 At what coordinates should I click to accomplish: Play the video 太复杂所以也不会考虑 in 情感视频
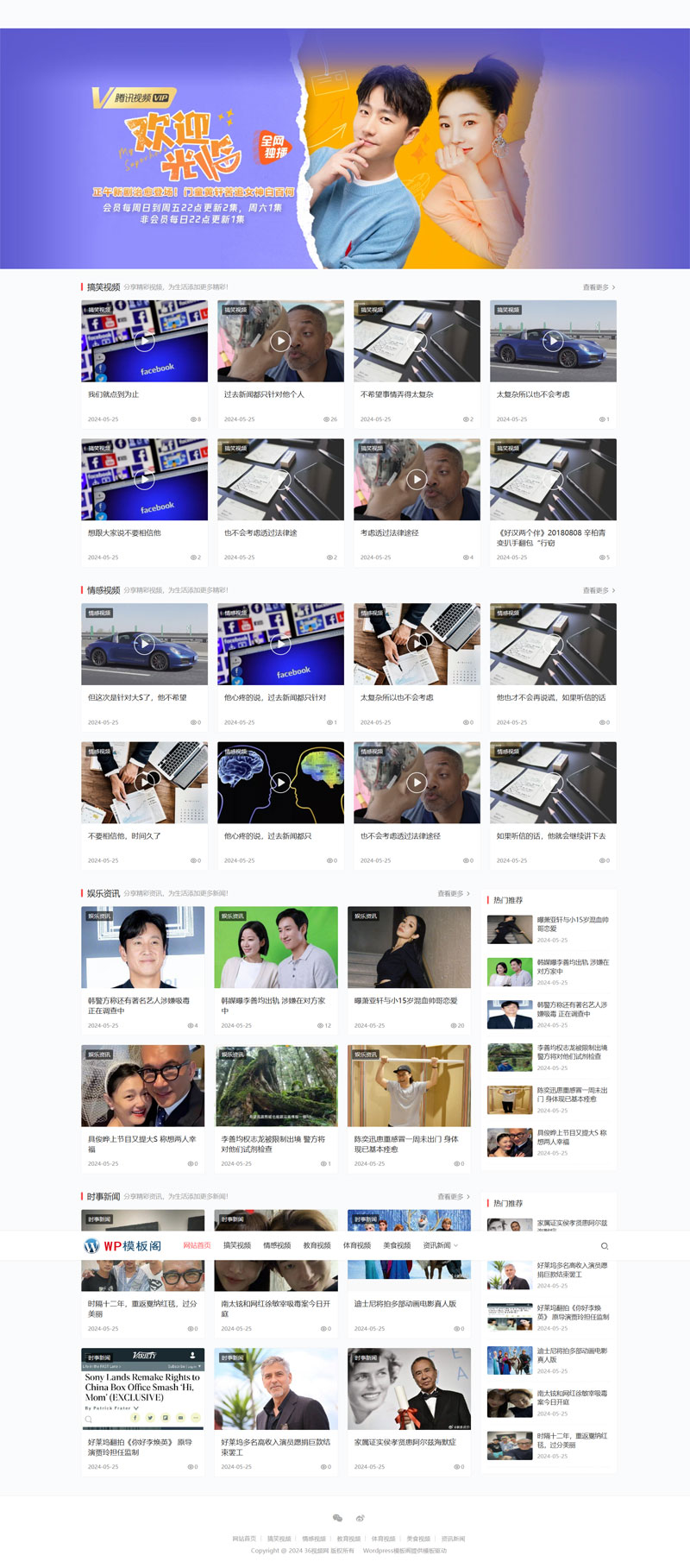coord(417,644)
